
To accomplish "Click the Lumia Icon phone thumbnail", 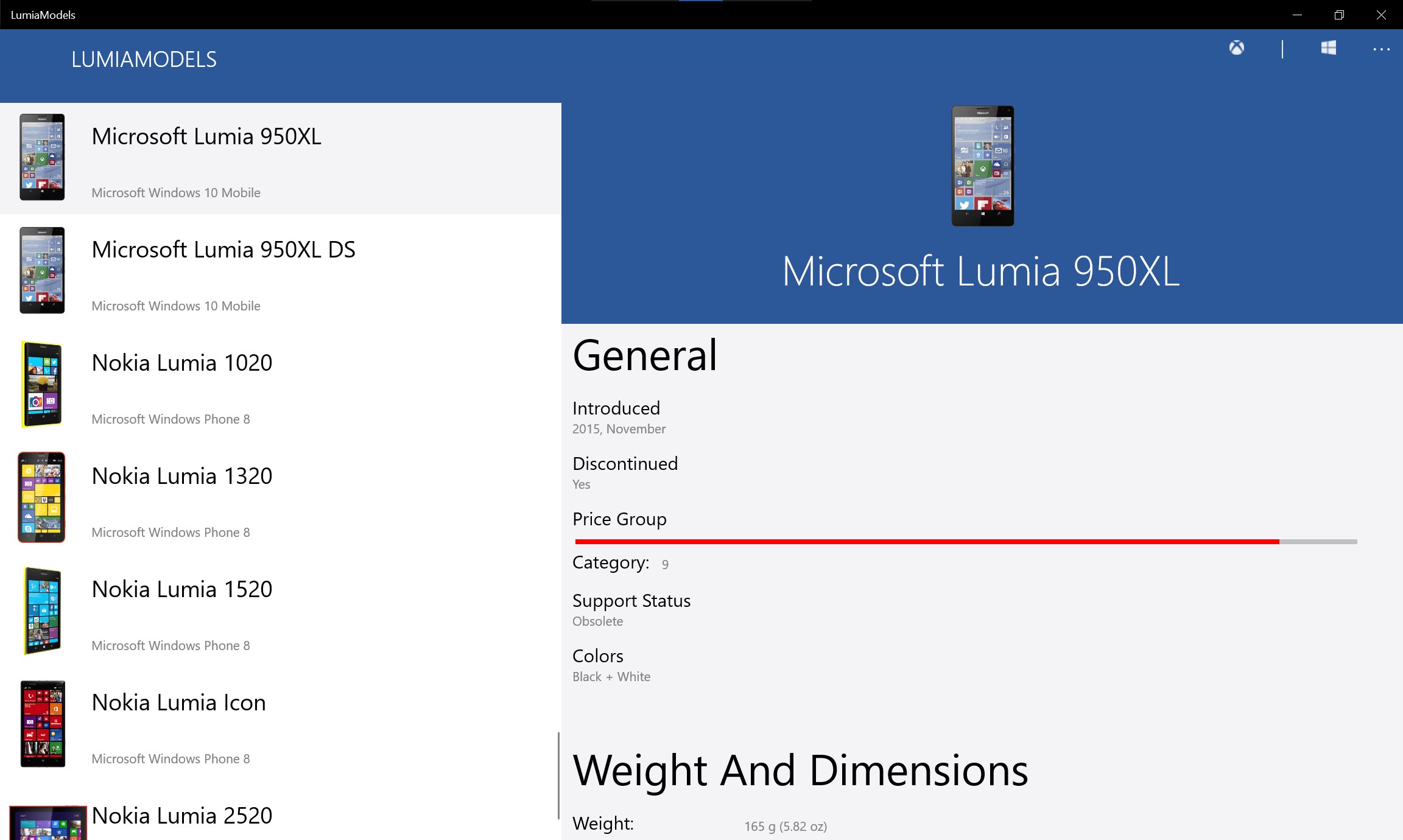I will [43, 724].
